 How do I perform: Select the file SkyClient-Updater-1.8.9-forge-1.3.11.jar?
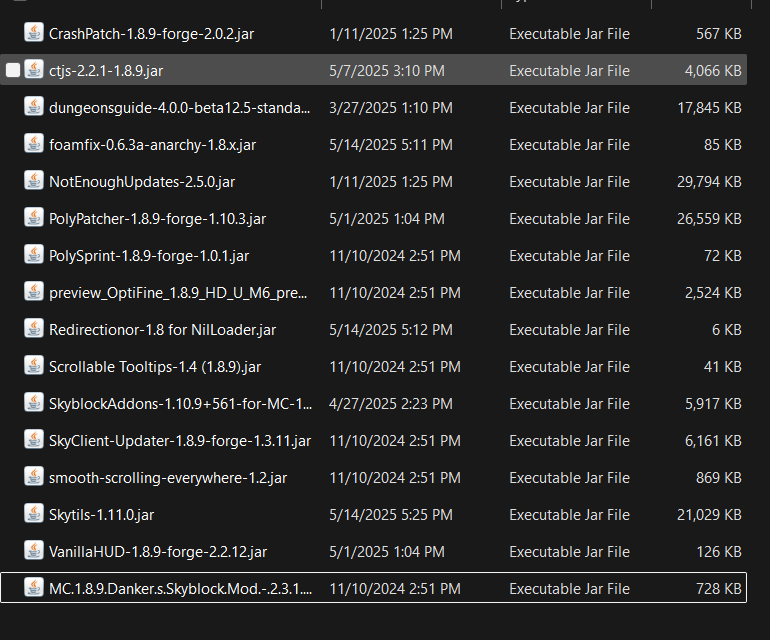180,441
